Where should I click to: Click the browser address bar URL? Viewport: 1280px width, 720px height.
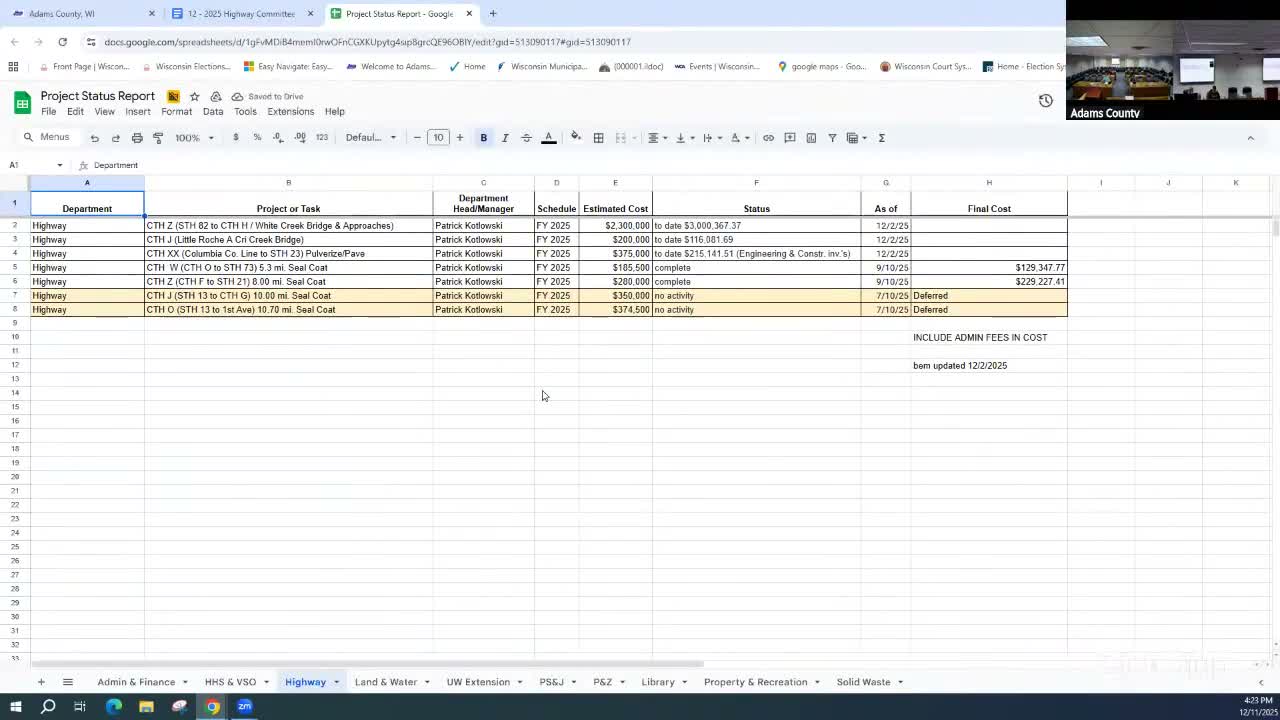pos(367,42)
